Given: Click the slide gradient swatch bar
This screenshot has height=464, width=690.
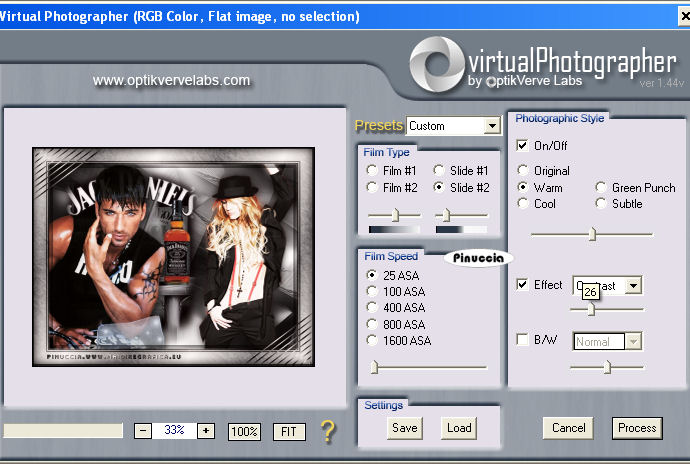Looking at the screenshot, I should 461,229.
